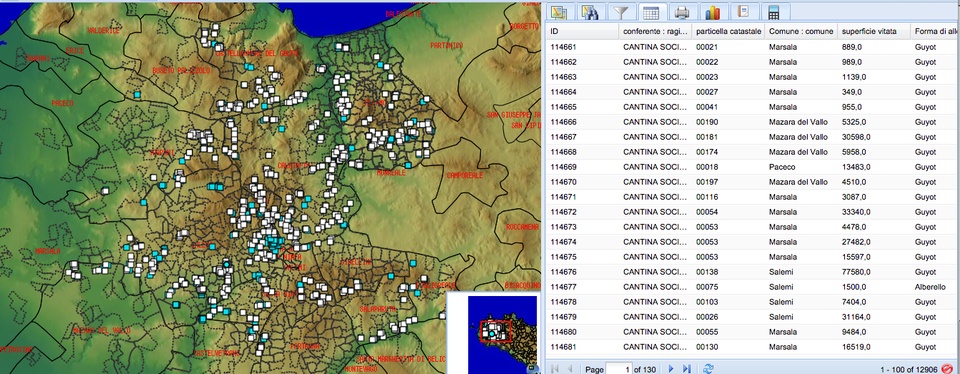Open the map layers tab icon
The width and height of the screenshot is (960, 374).
[558, 12]
